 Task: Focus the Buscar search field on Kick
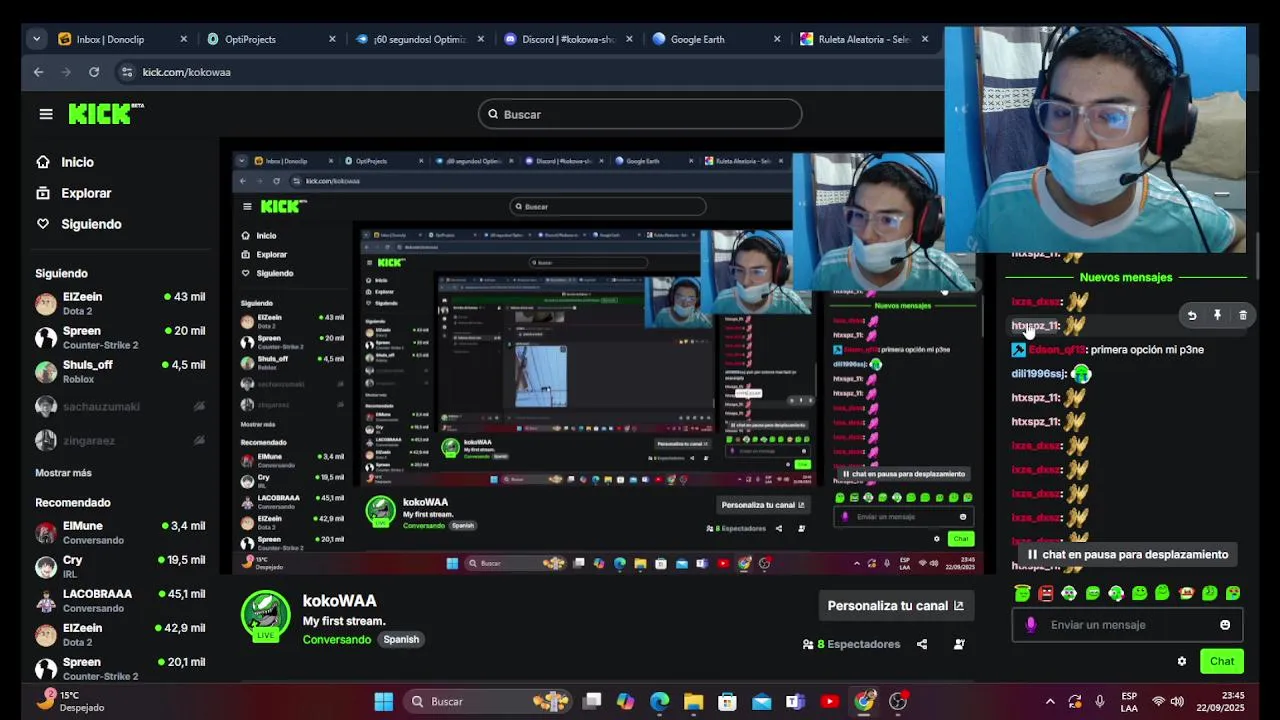click(x=640, y=114)
